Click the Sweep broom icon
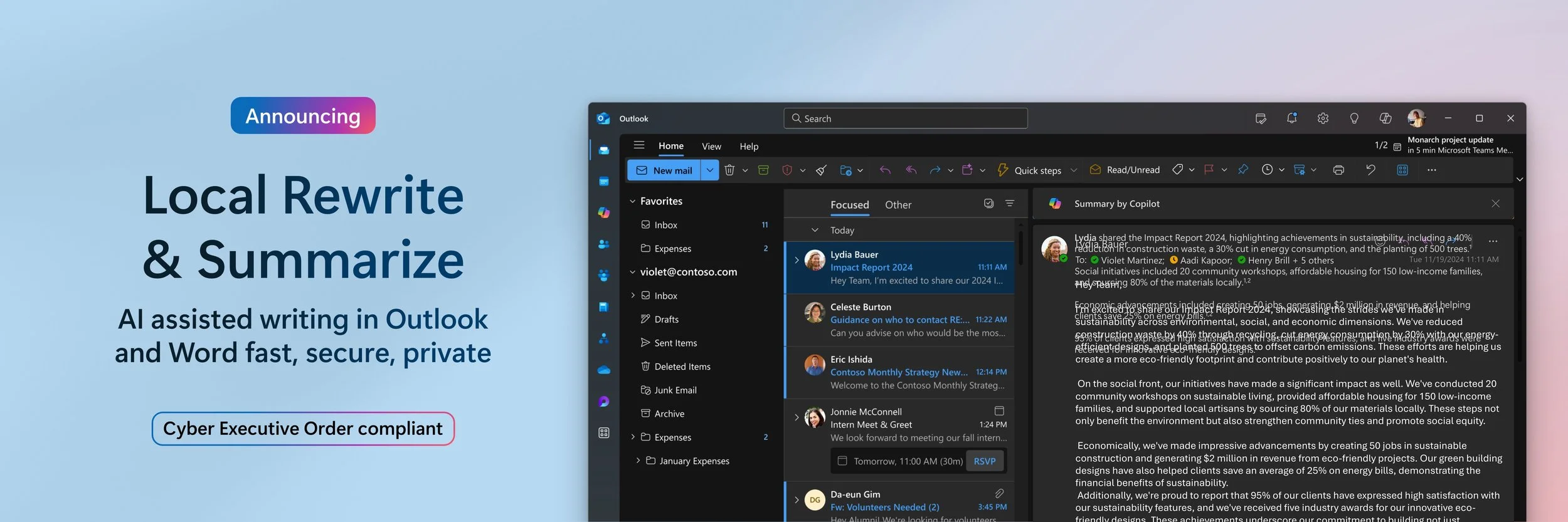This screenshot has height=522, width=1568. (x=821, y=170)
